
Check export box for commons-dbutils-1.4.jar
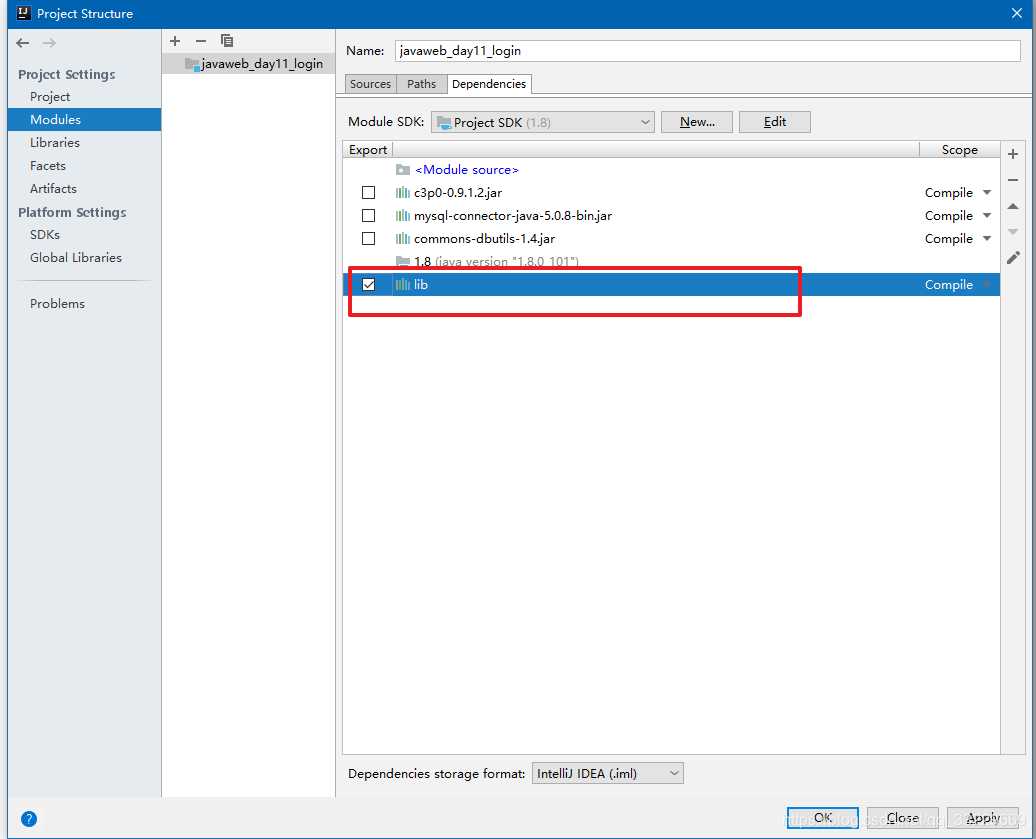coord(369,238)
